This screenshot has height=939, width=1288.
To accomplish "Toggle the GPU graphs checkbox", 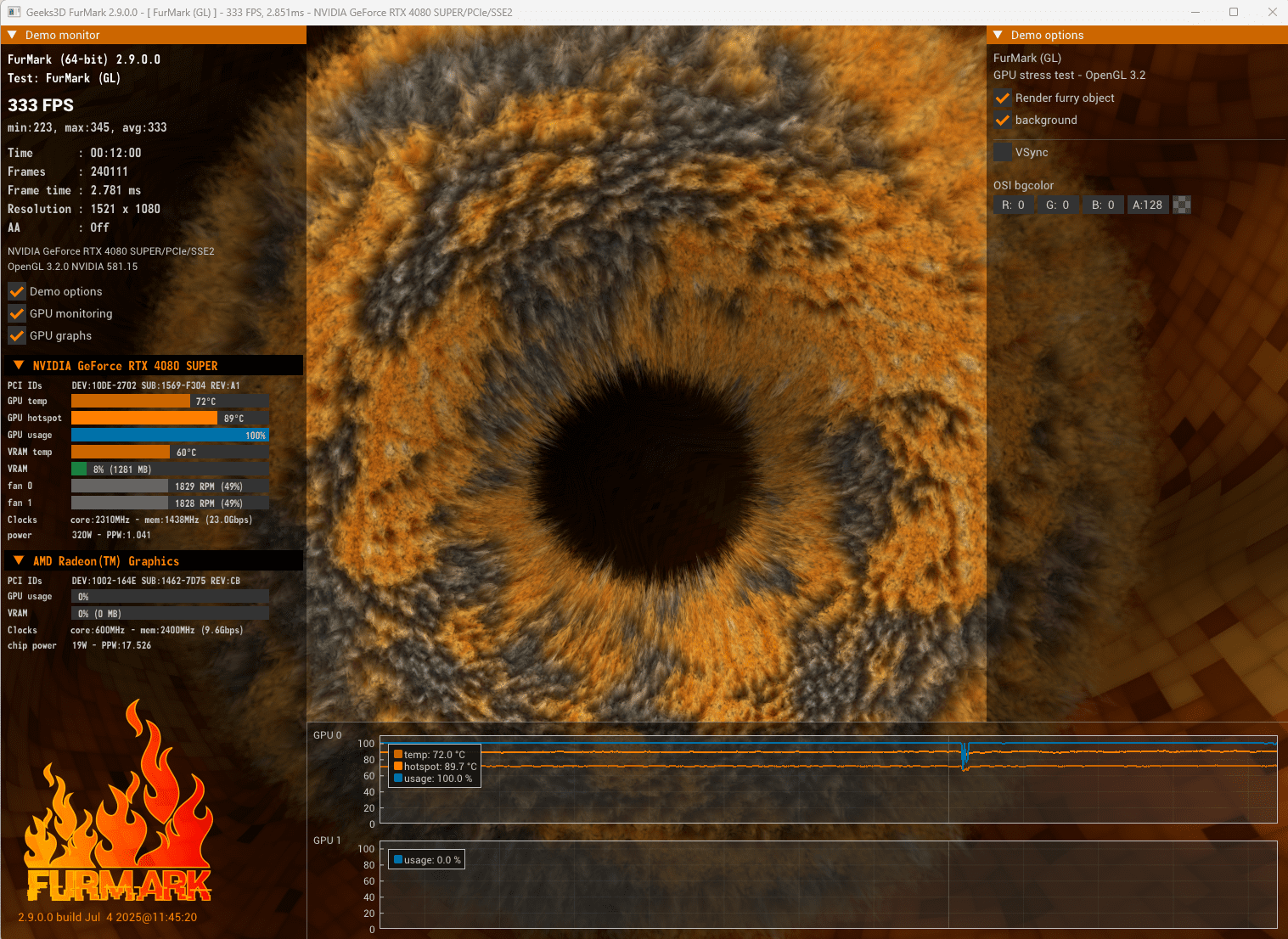I will [17, 335].
